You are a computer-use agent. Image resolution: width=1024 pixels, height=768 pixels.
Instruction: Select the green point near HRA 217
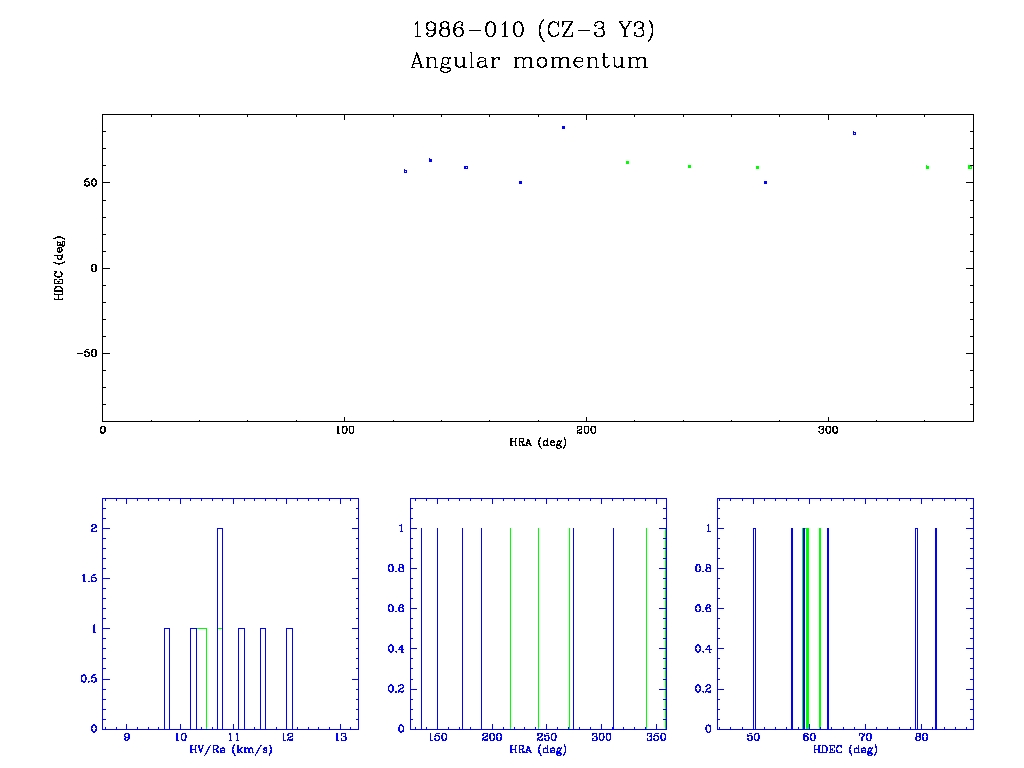[x=628, y=162]
